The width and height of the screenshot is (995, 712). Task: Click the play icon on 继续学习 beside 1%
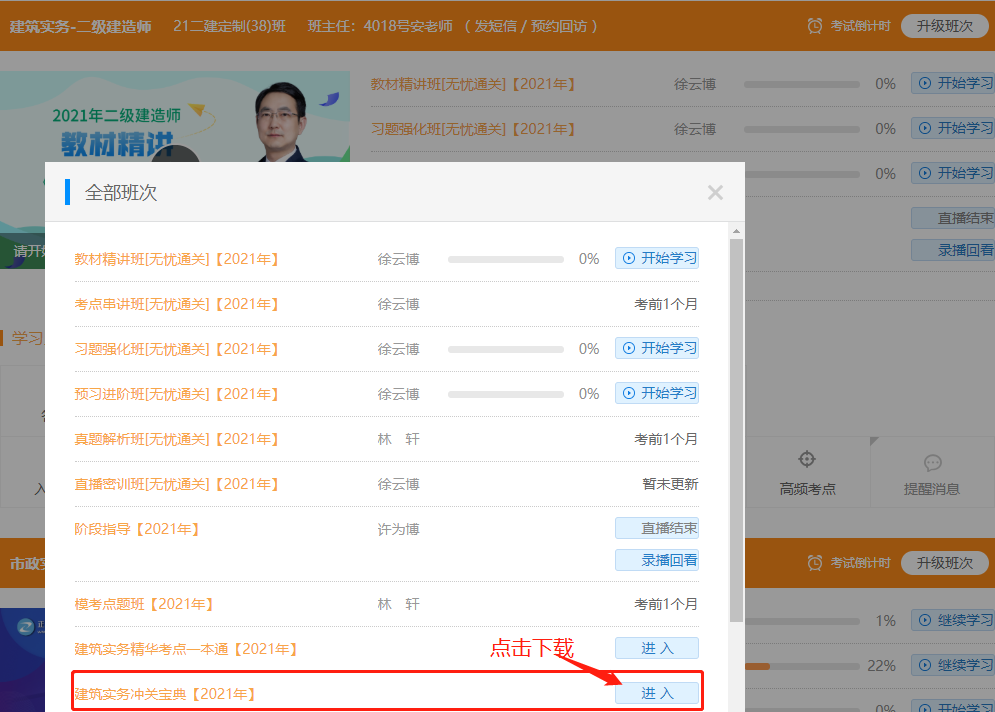click(924, 620)
